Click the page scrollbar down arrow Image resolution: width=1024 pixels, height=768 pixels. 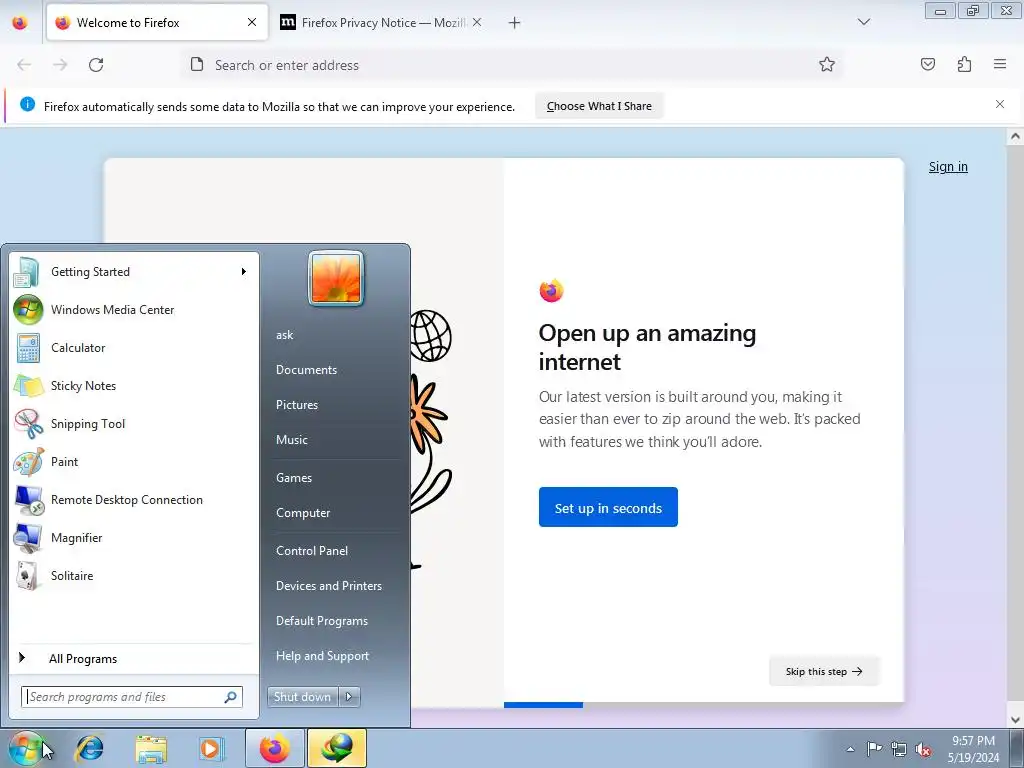click(1015, 720)
